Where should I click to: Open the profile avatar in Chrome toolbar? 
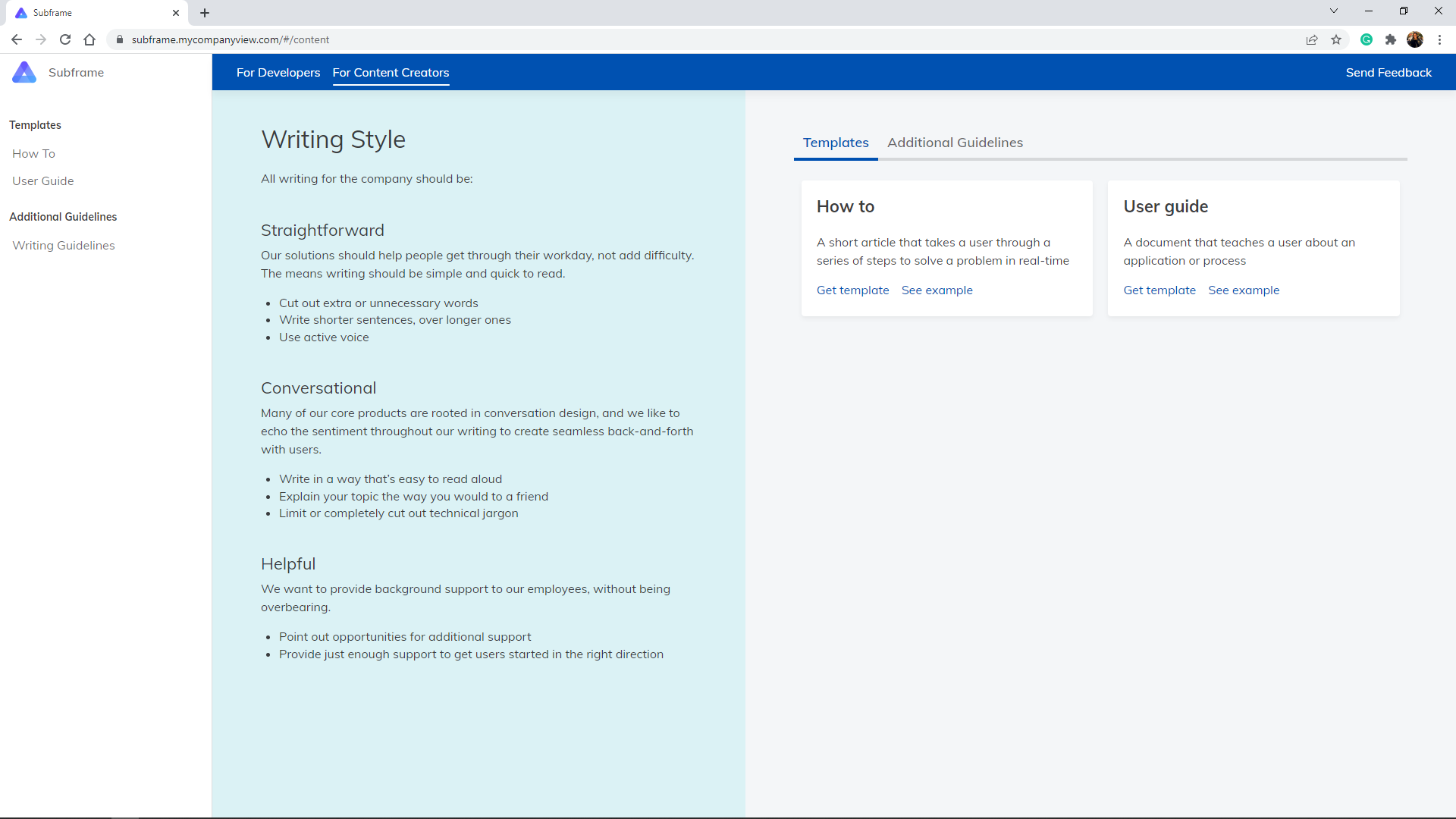tap(1415, 39)
